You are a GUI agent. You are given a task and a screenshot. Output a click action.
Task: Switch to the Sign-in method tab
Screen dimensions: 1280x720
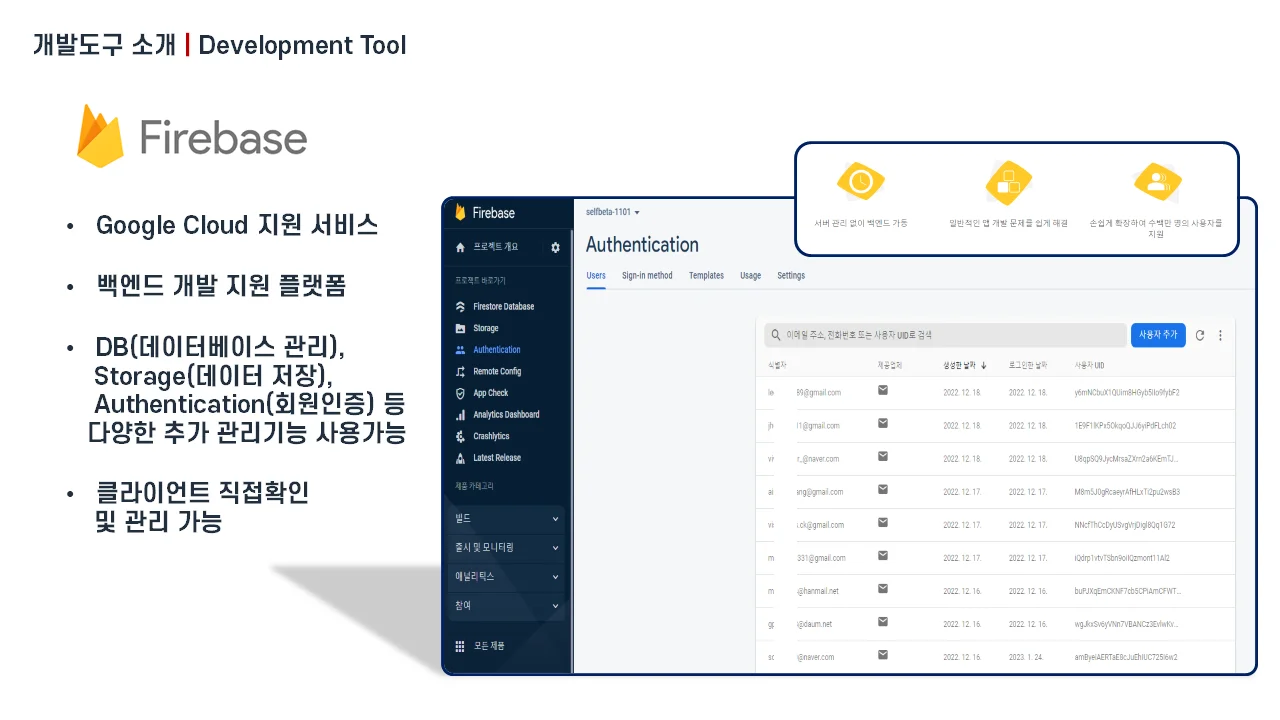[647, 276]
